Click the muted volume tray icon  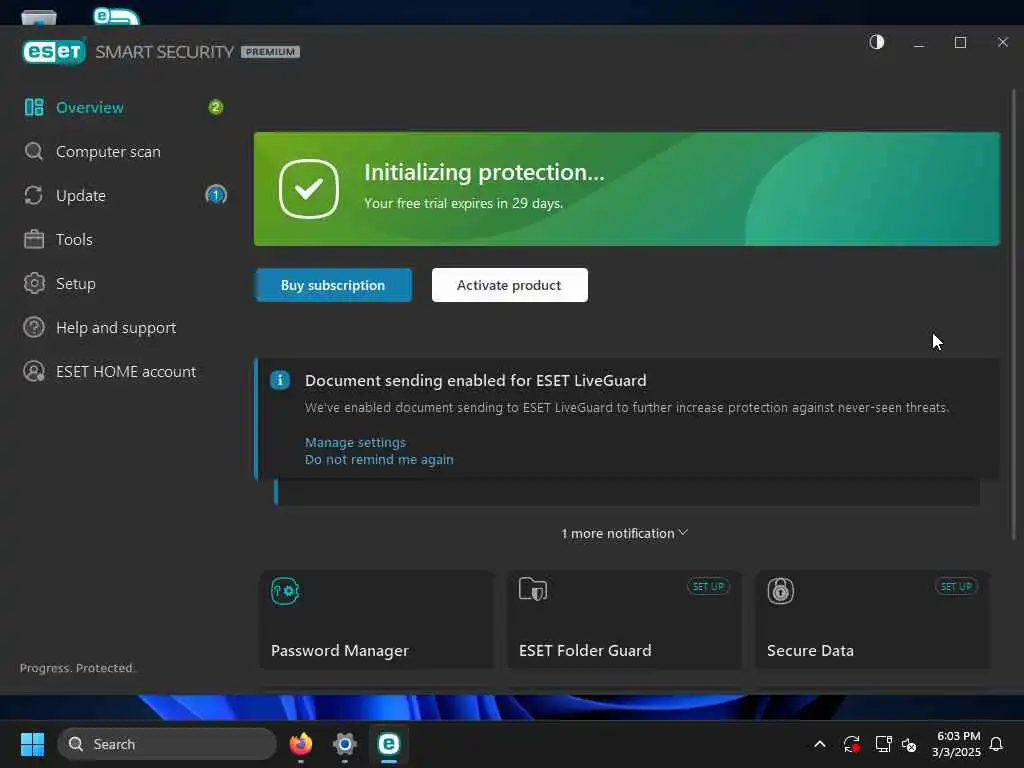click(908, 744)
